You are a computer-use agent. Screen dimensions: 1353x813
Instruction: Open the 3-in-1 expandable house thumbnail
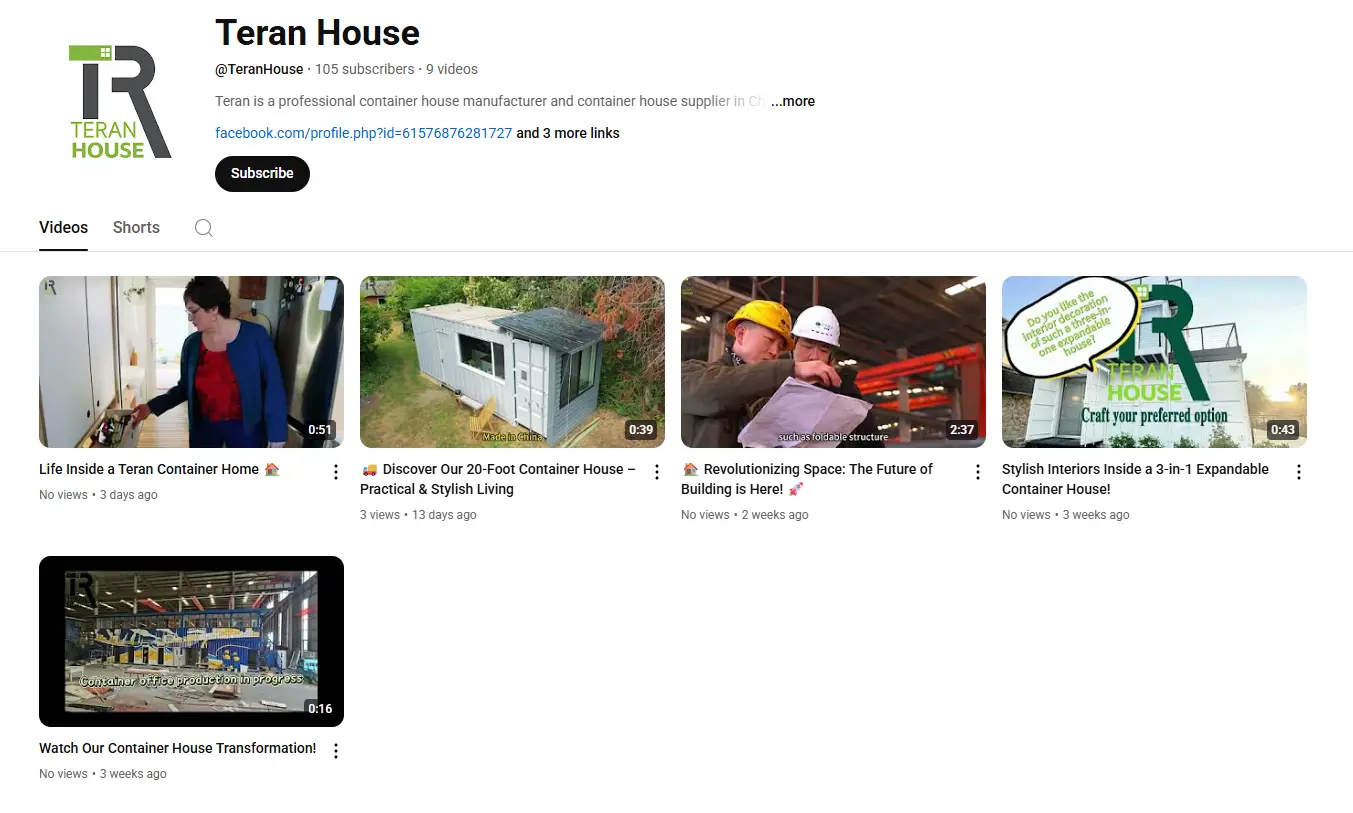(1154, 362)
